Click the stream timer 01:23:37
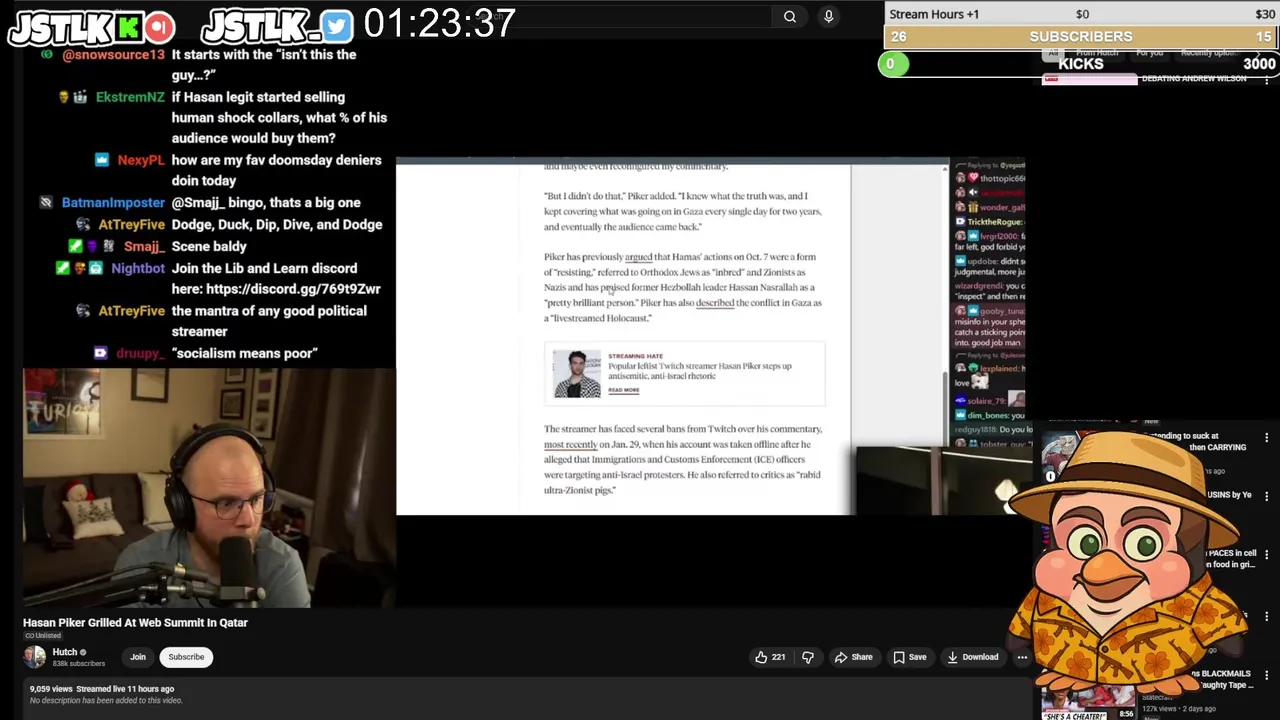Viewport: 1280px width, 720px height. [x=440, y=24]
